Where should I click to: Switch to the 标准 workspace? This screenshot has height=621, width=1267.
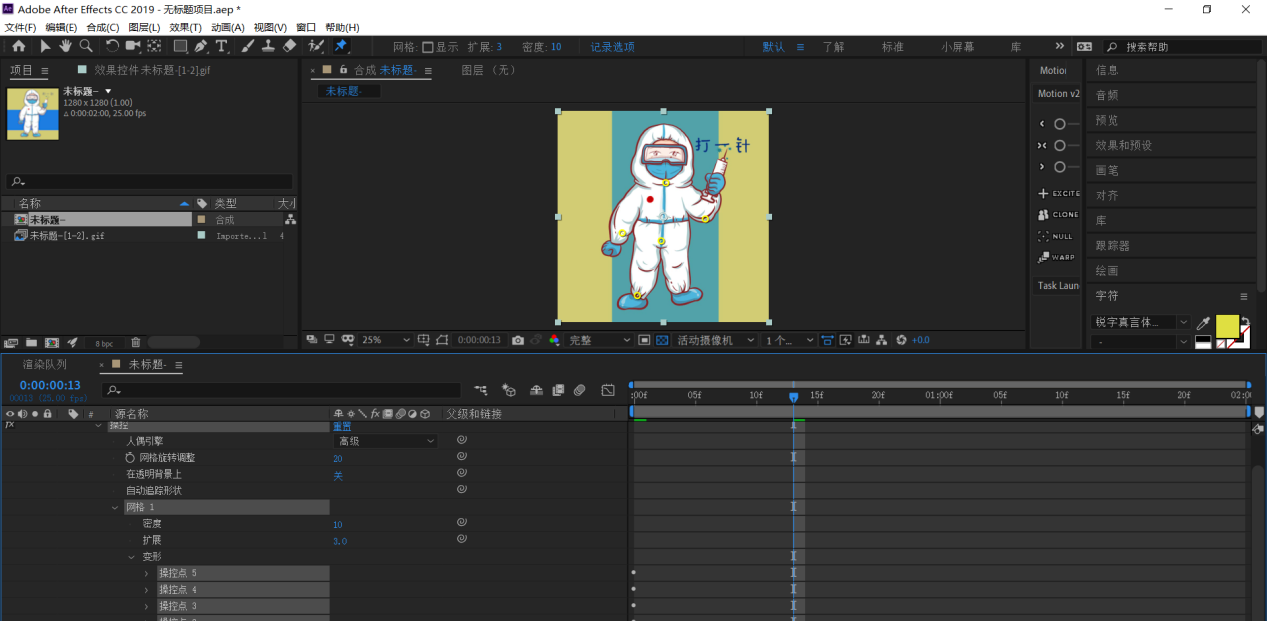pyautogui.click(x=892, y=47)
